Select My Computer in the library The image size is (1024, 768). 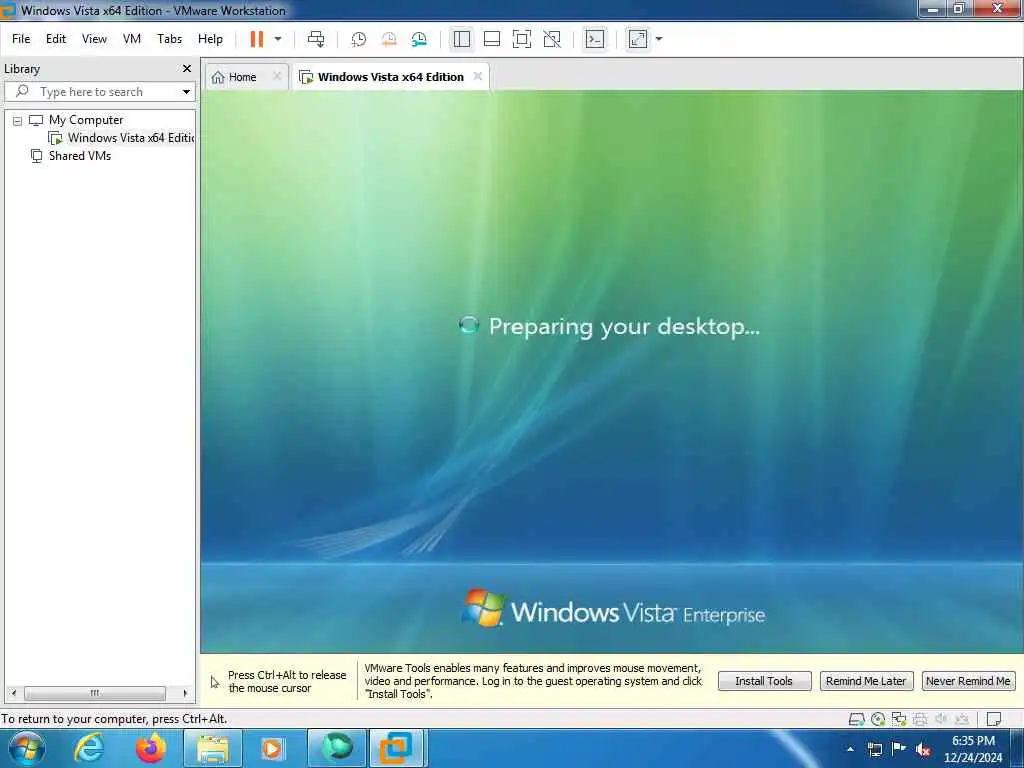pyautogui.click(x=86, y=120)
